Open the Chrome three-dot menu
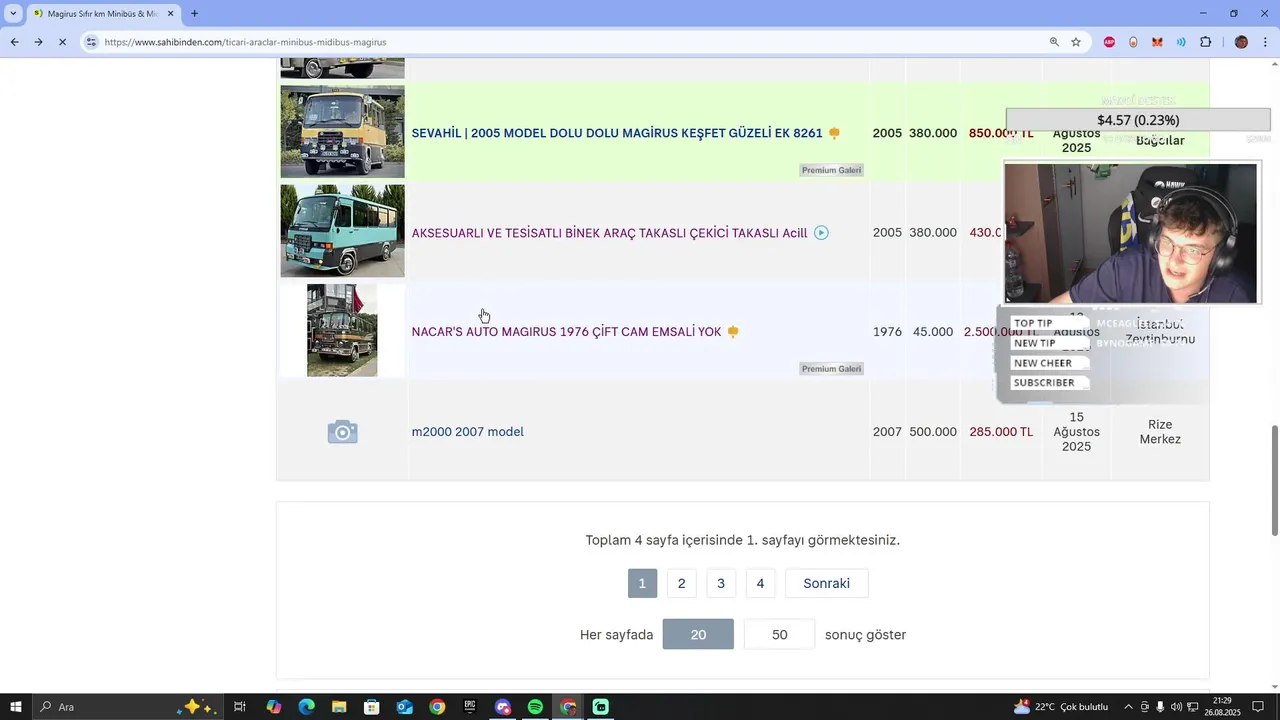Image resolution: width=1280 pixels, height=720 pixels. pos(1265,42)
